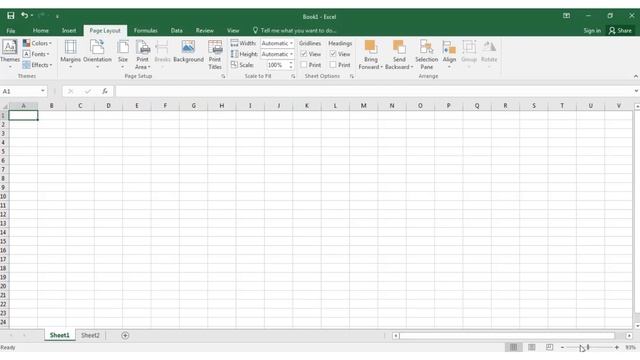Click the Tell me search box

click(x=295, y=31)
